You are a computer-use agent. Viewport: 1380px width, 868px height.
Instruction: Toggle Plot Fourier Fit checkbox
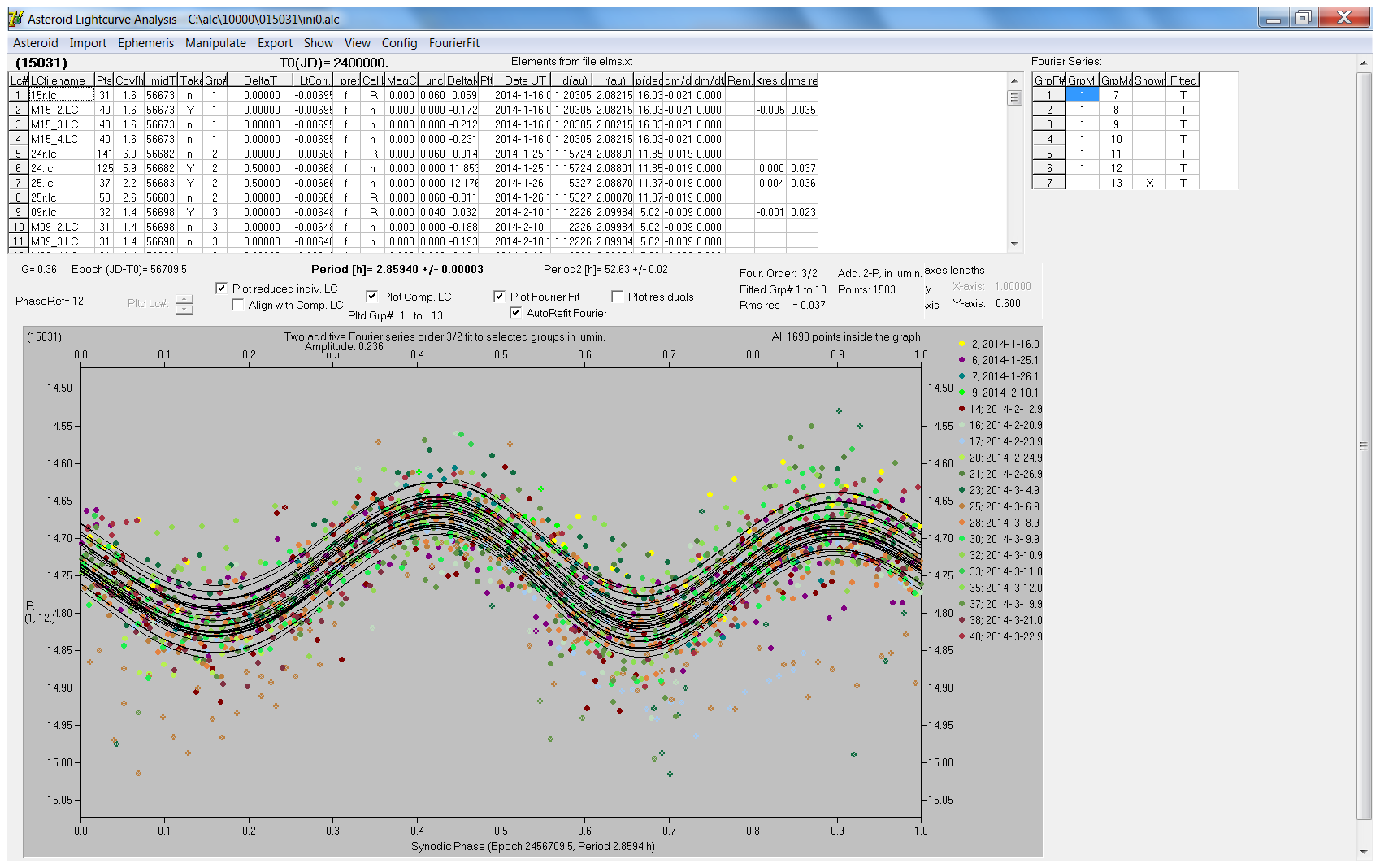point(499,297)
